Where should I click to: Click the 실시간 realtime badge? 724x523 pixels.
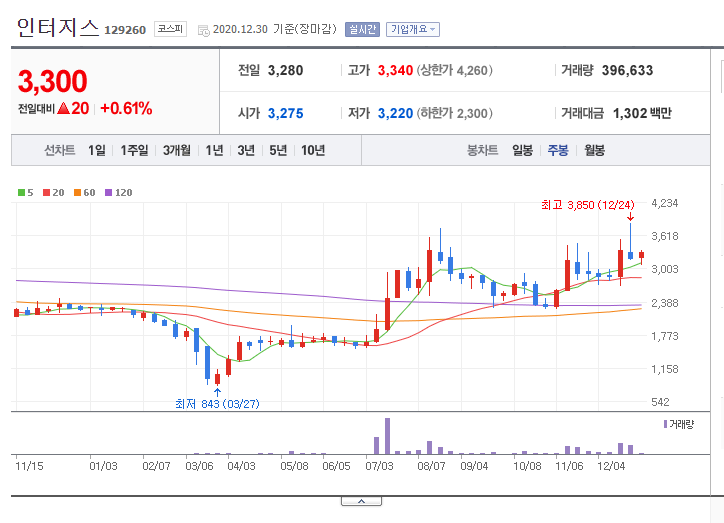coord(362,29)
